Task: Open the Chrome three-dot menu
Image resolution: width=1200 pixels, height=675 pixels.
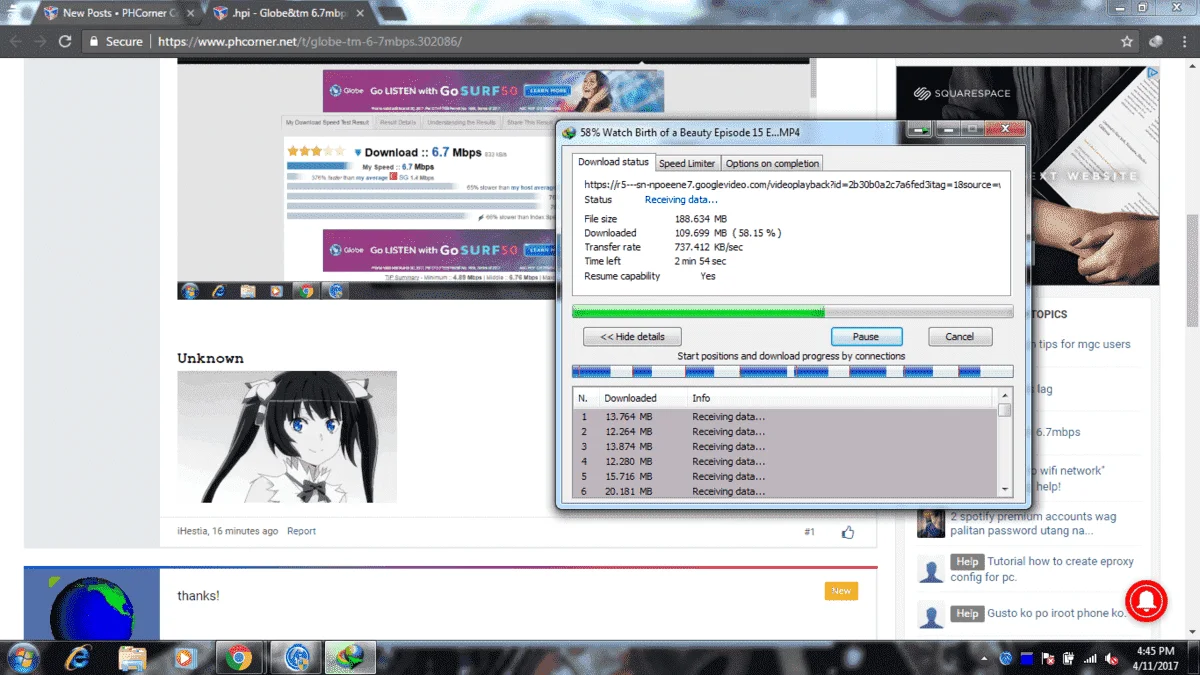Action: [1183, 42]
